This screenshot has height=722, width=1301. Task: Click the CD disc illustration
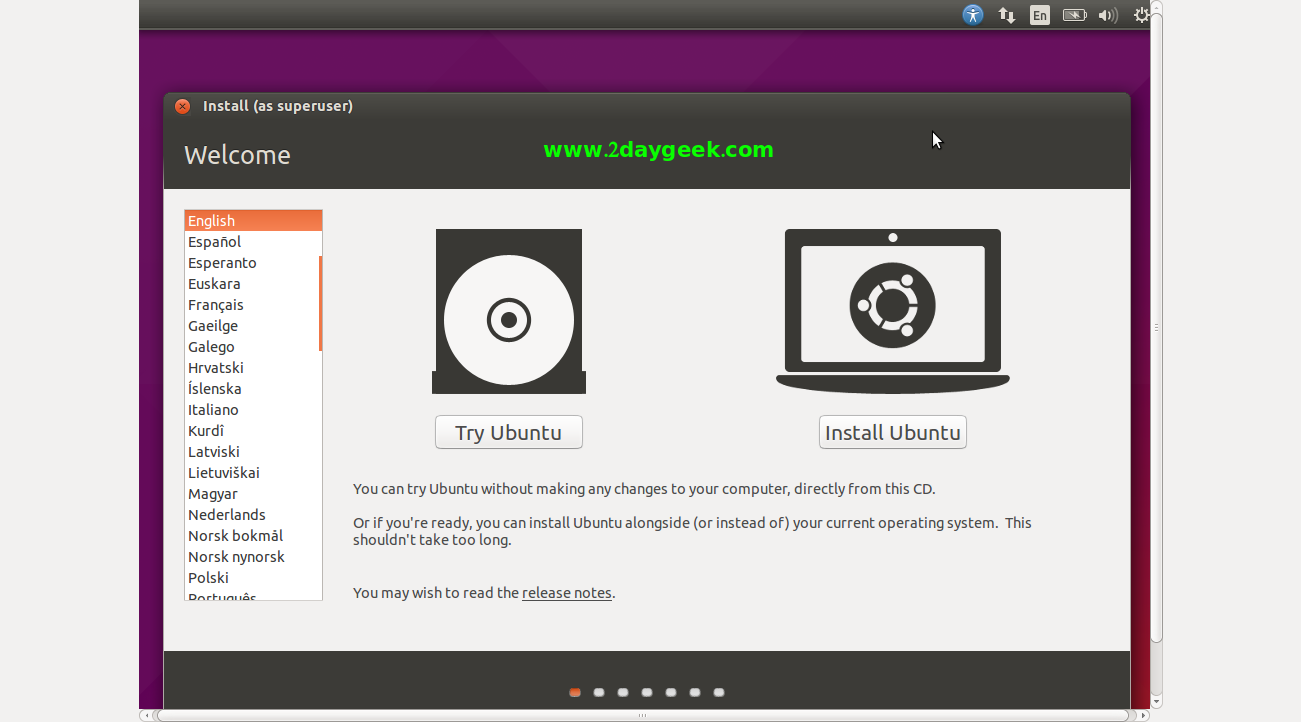509,311
